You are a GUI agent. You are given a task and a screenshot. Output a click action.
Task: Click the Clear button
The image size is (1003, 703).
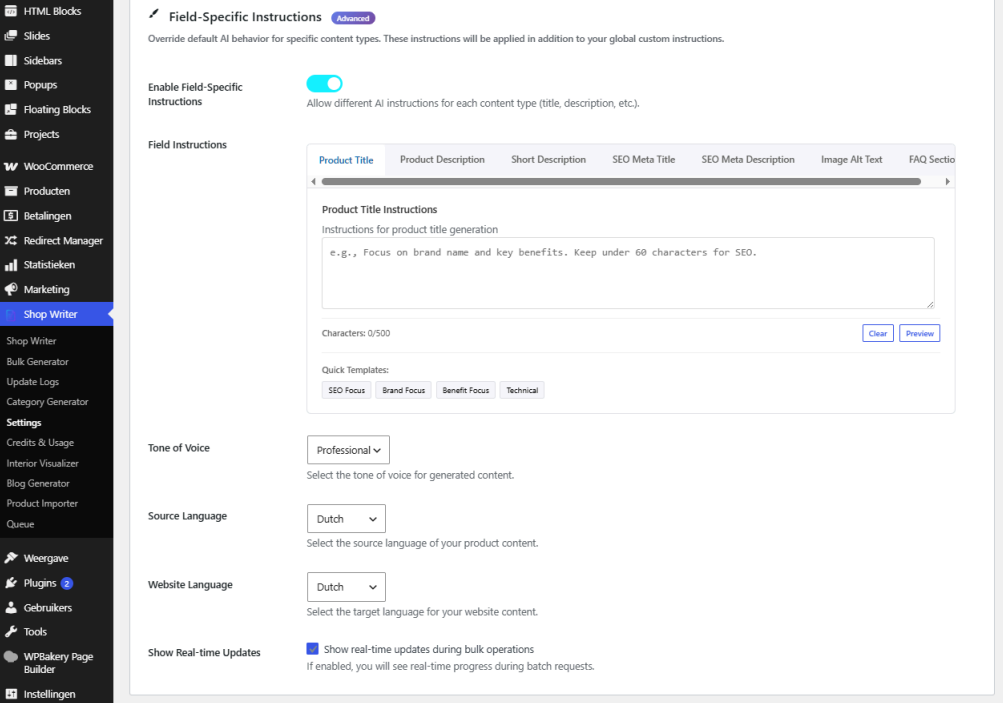[x=878, y=333]
